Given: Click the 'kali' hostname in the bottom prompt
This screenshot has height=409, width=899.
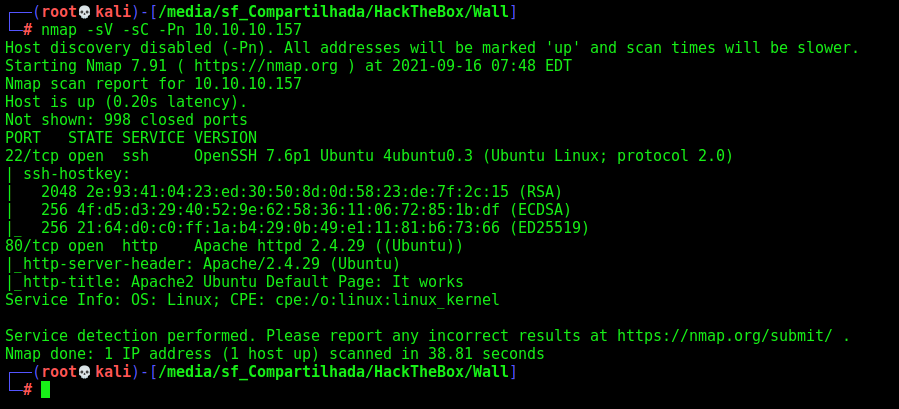Looking at the screenshot, I should click(113, 372).
